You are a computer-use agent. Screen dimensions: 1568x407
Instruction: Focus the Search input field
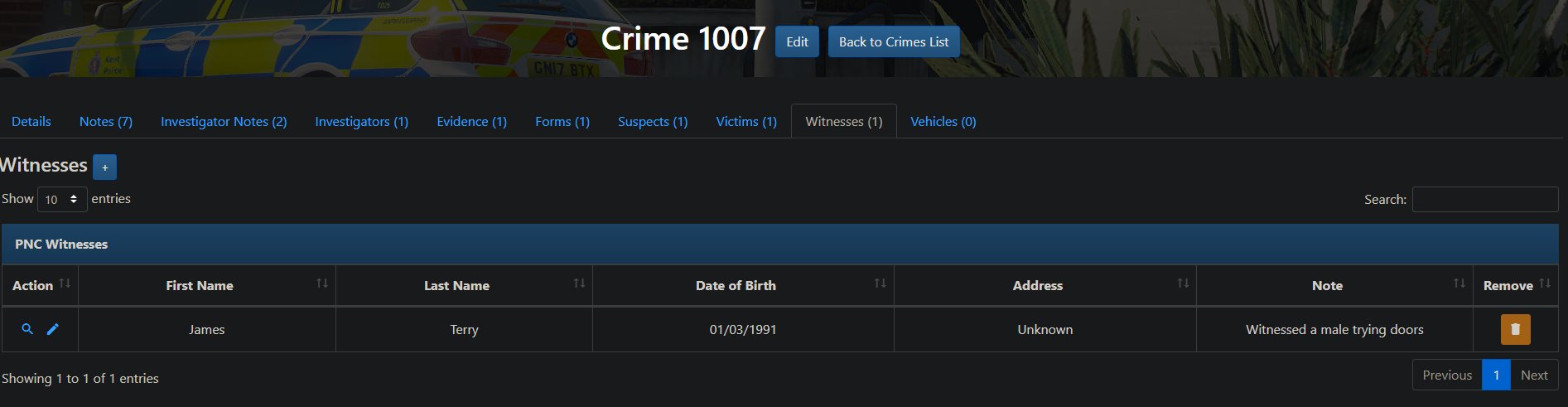1484,200
